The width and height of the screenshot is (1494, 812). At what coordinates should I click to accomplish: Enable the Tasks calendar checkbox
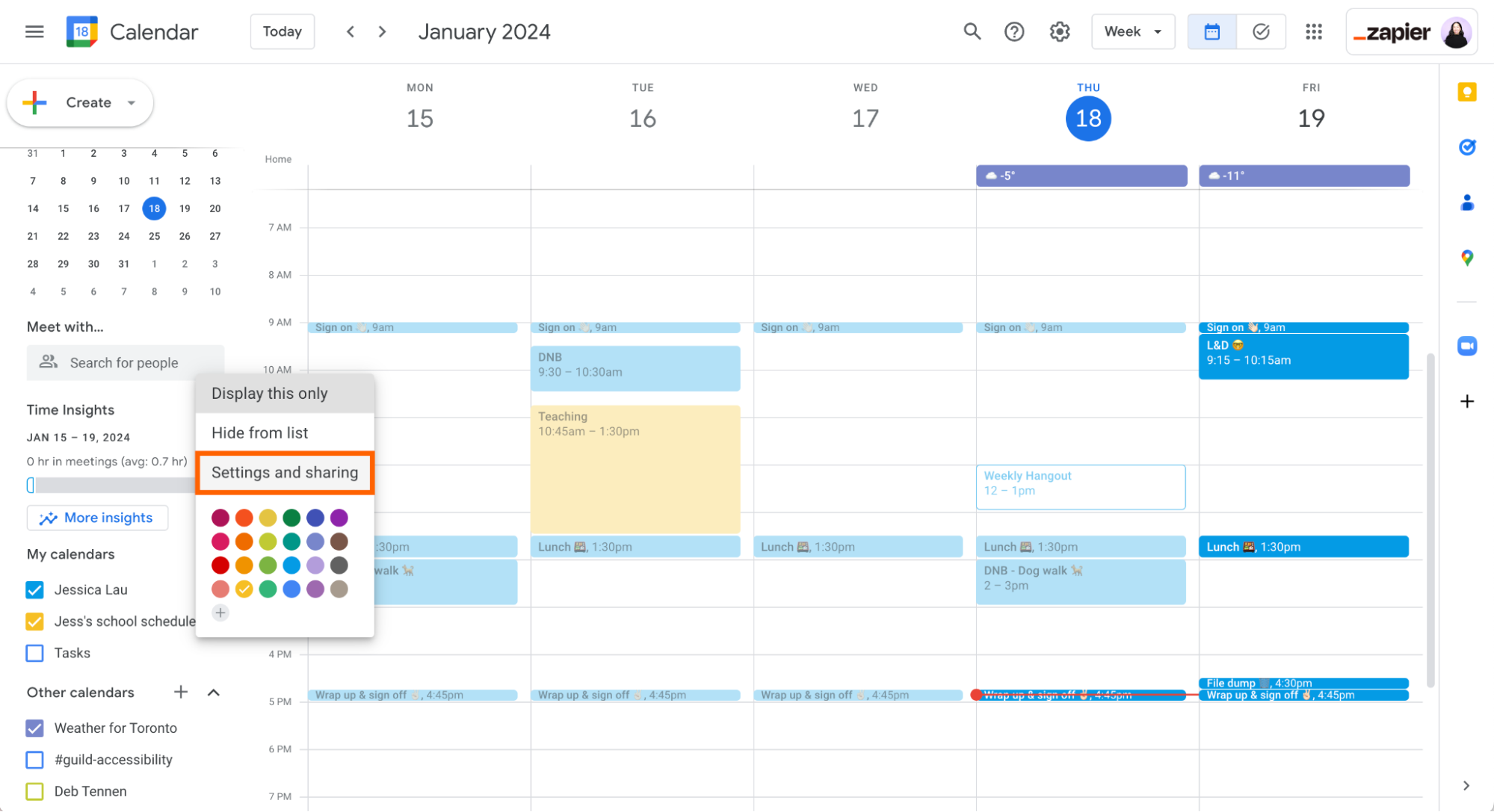(34, 653)
